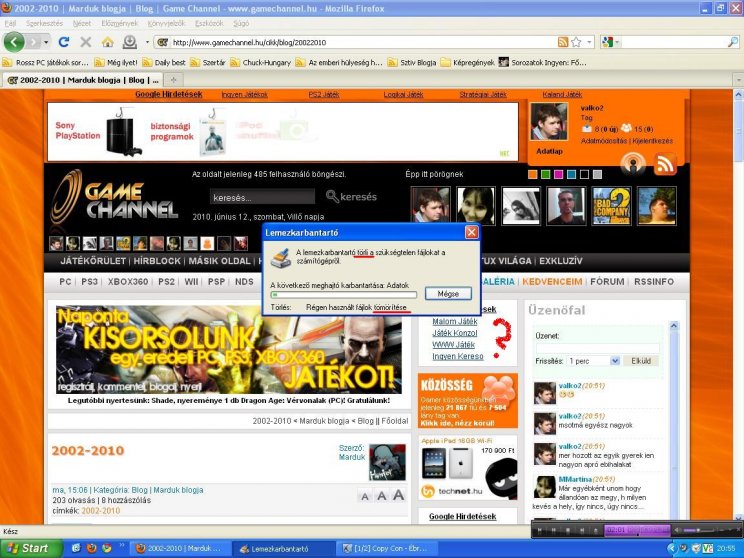Open the Előzmények menu
Image resolution: width=744 pixels, height=558 pixels.
(x=119, y=23)
